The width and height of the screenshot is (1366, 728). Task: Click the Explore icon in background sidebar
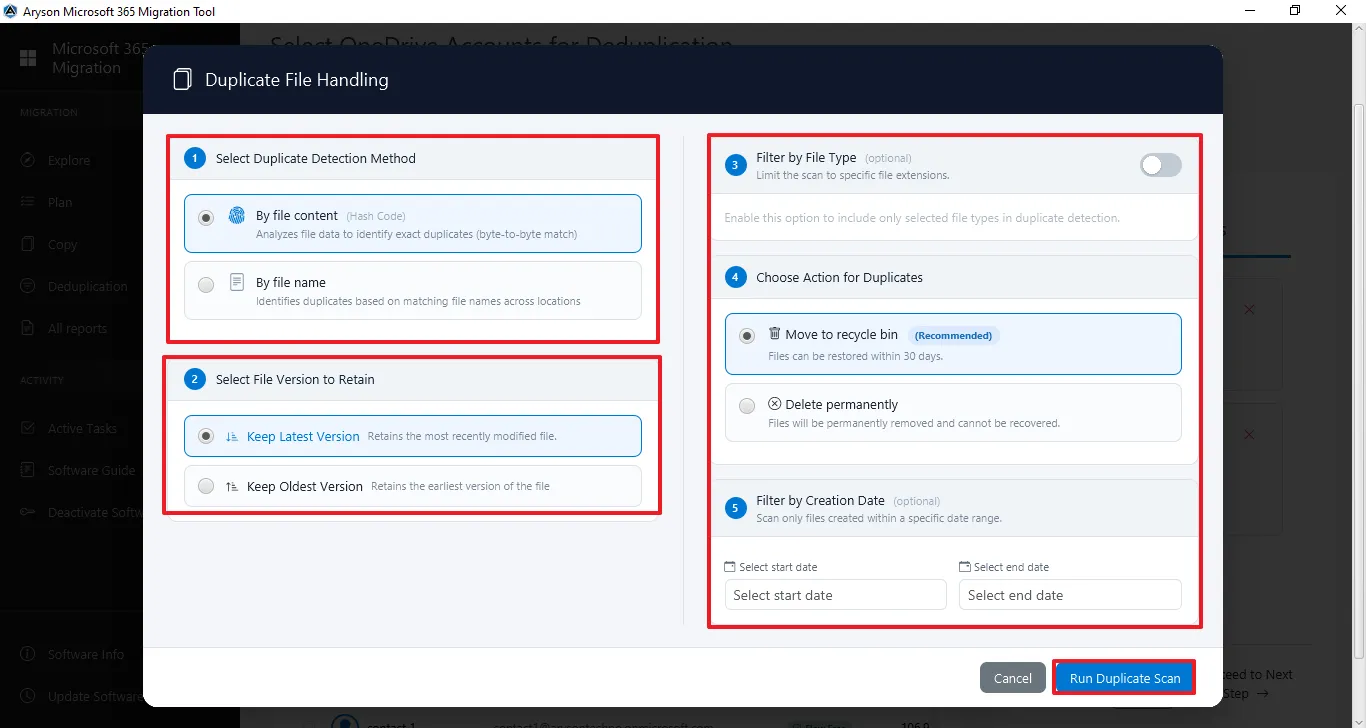(28, 160)
